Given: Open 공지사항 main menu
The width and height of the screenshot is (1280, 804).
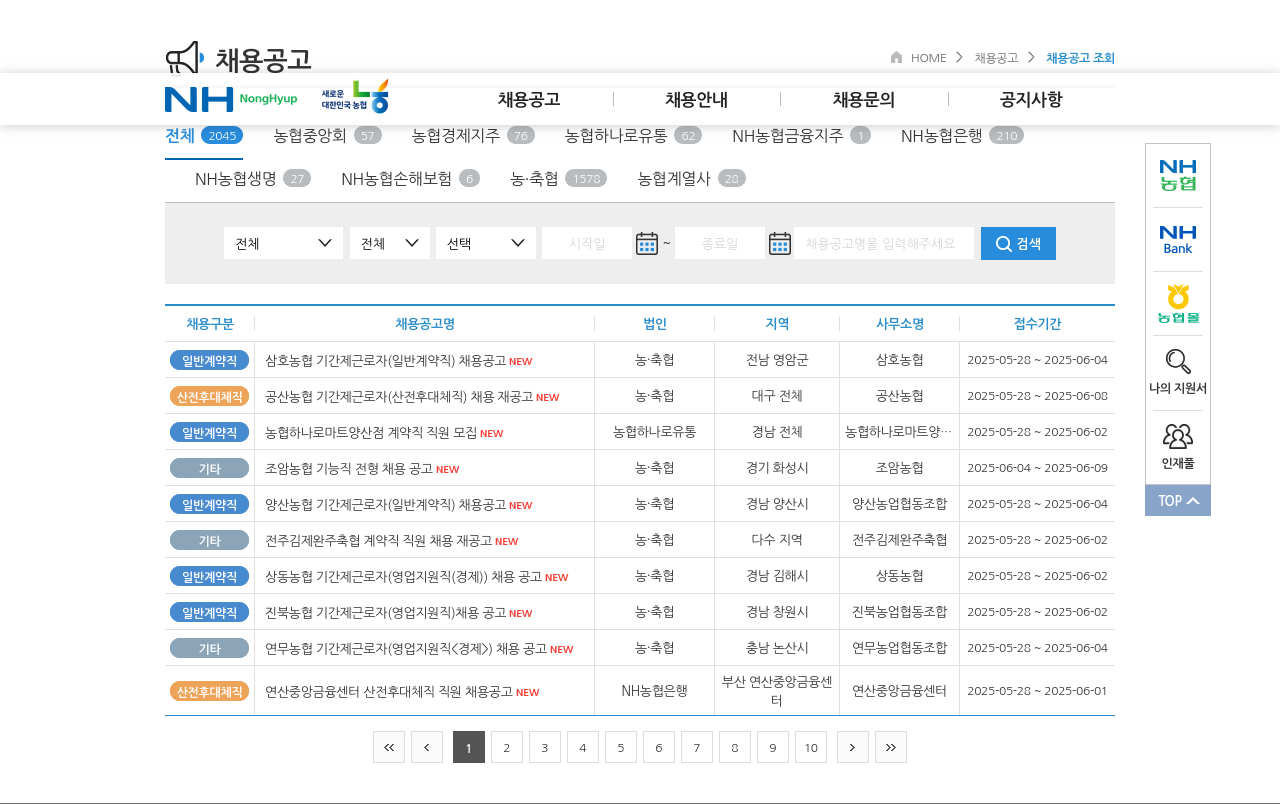Looking at the screenshot, I should point(1031,99).
